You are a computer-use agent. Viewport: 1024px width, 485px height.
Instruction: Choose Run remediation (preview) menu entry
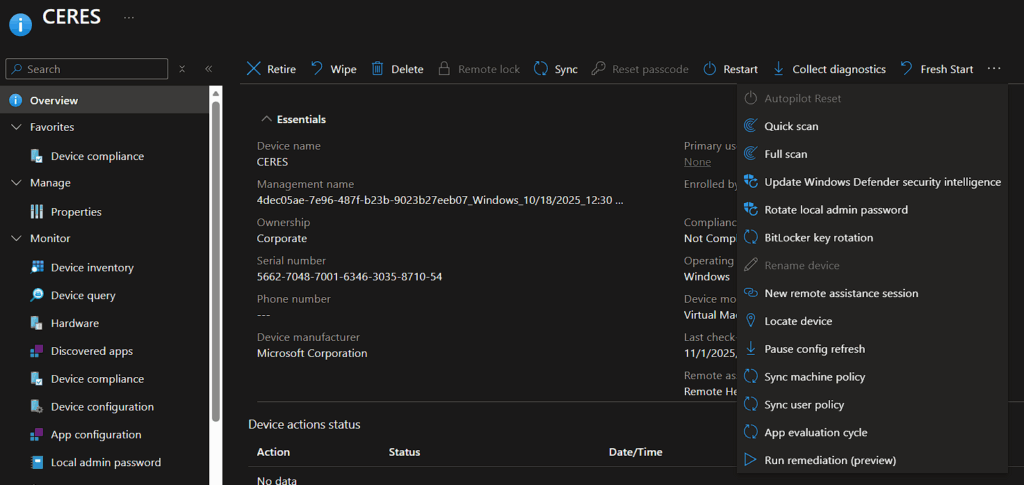click(829, 461)
